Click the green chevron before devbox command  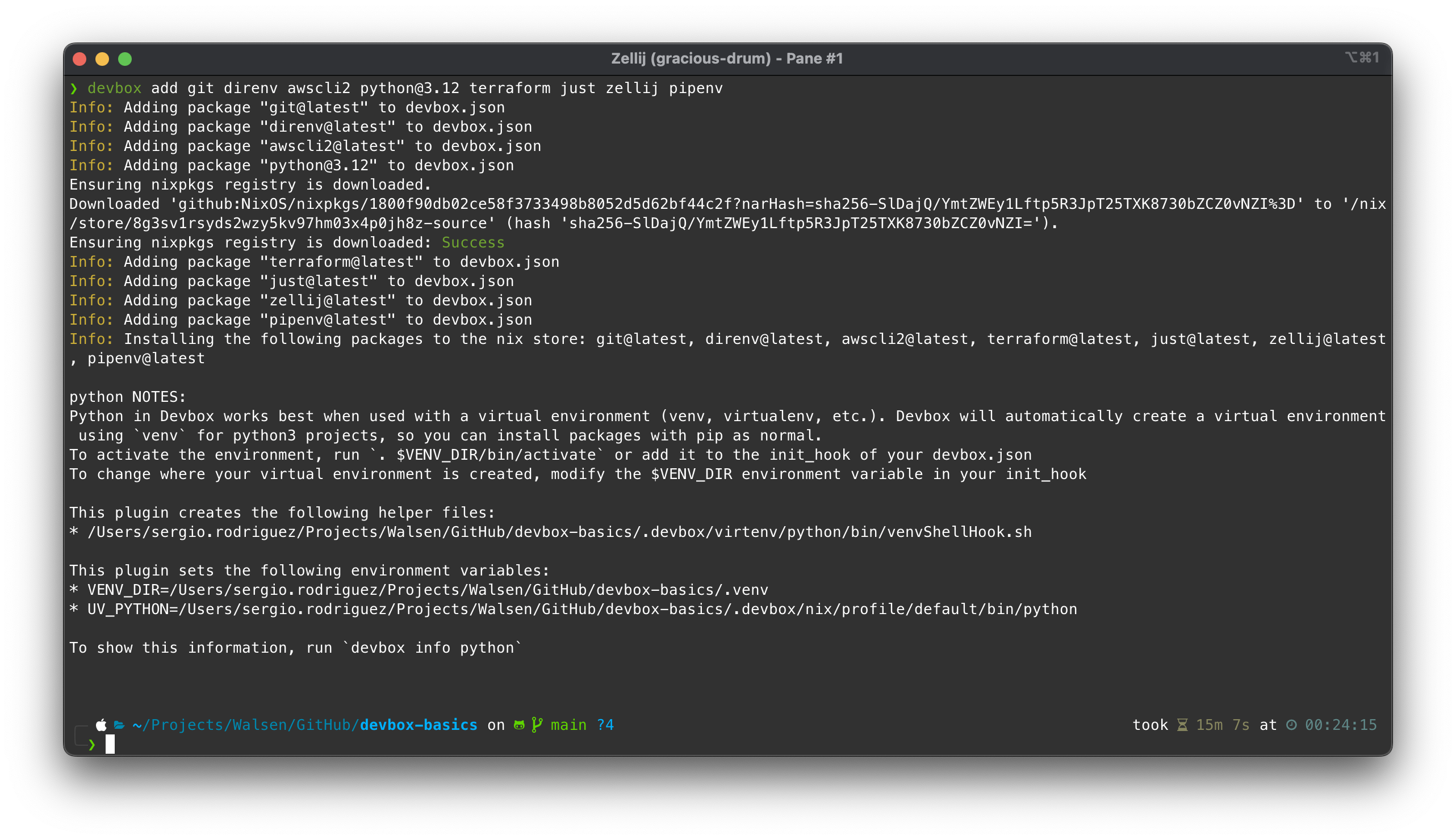point(73,89)
